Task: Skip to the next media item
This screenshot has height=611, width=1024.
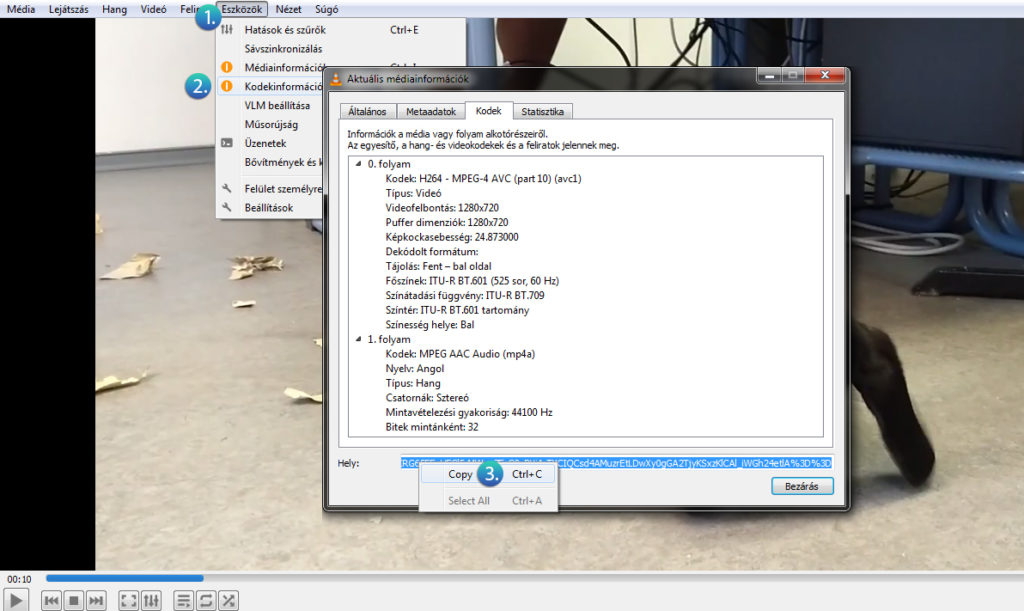Action: pos(96,601)
